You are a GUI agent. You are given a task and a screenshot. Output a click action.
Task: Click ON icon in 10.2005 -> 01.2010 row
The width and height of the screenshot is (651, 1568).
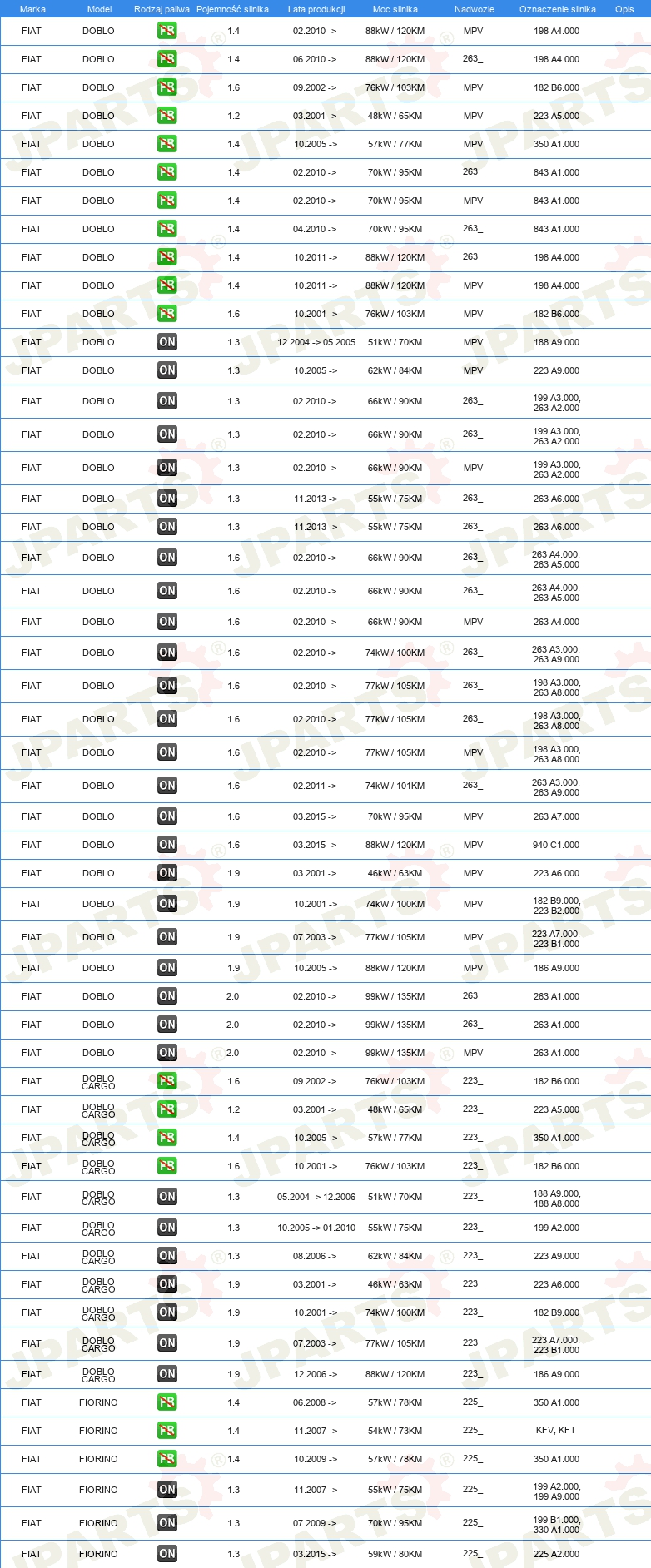click(167, 1228)
